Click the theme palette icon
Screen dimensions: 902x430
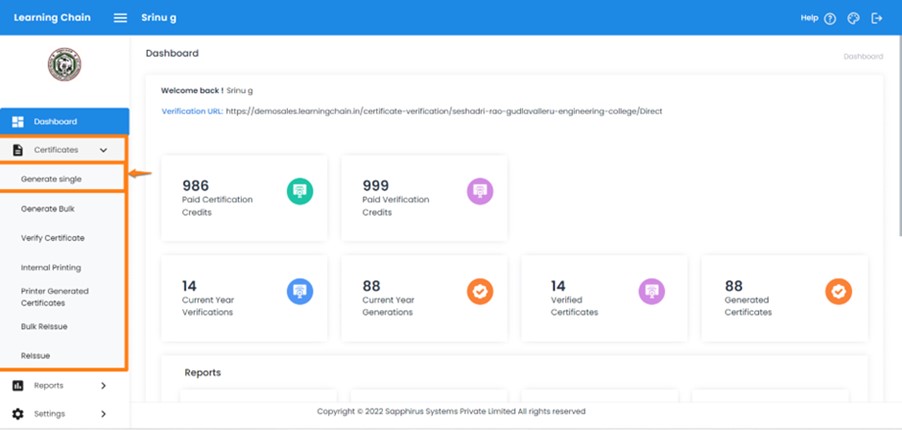[x=853, y=18]
